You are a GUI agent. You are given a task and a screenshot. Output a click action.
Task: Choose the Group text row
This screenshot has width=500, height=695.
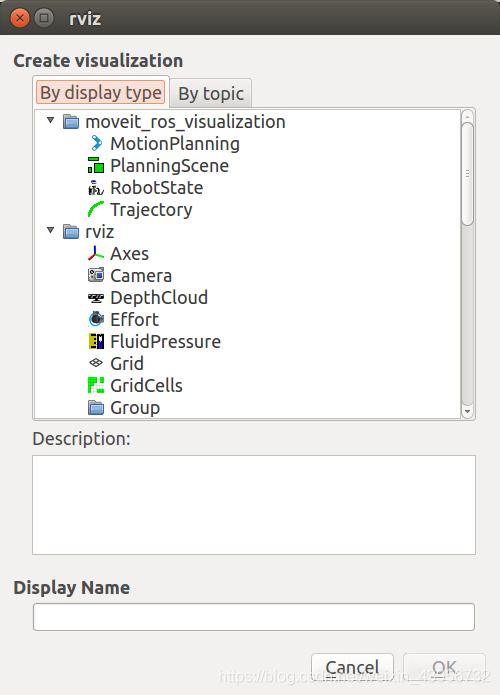(135, 408)
